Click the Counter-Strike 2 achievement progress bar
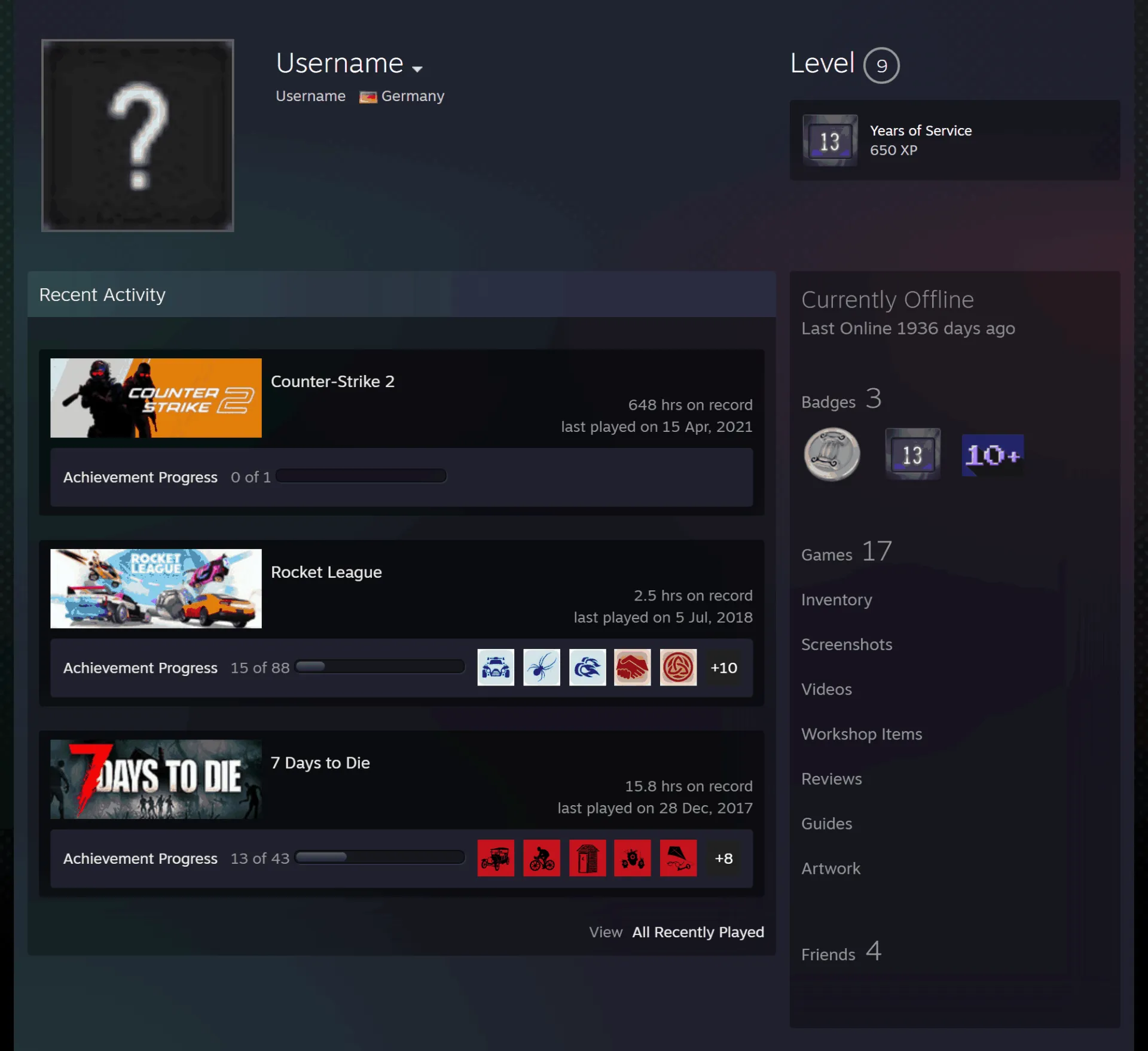 tap(361, 476)
